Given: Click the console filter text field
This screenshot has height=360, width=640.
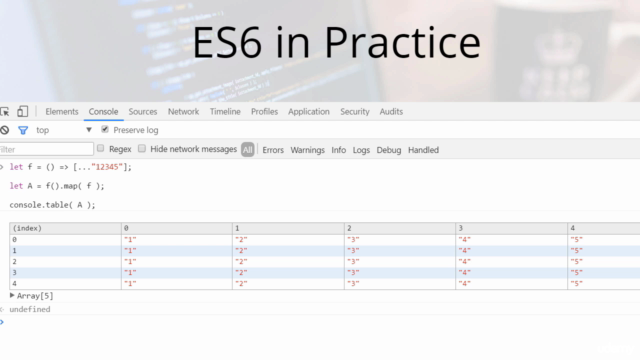Looking at the screenshot, I should (x=46, y=149).
